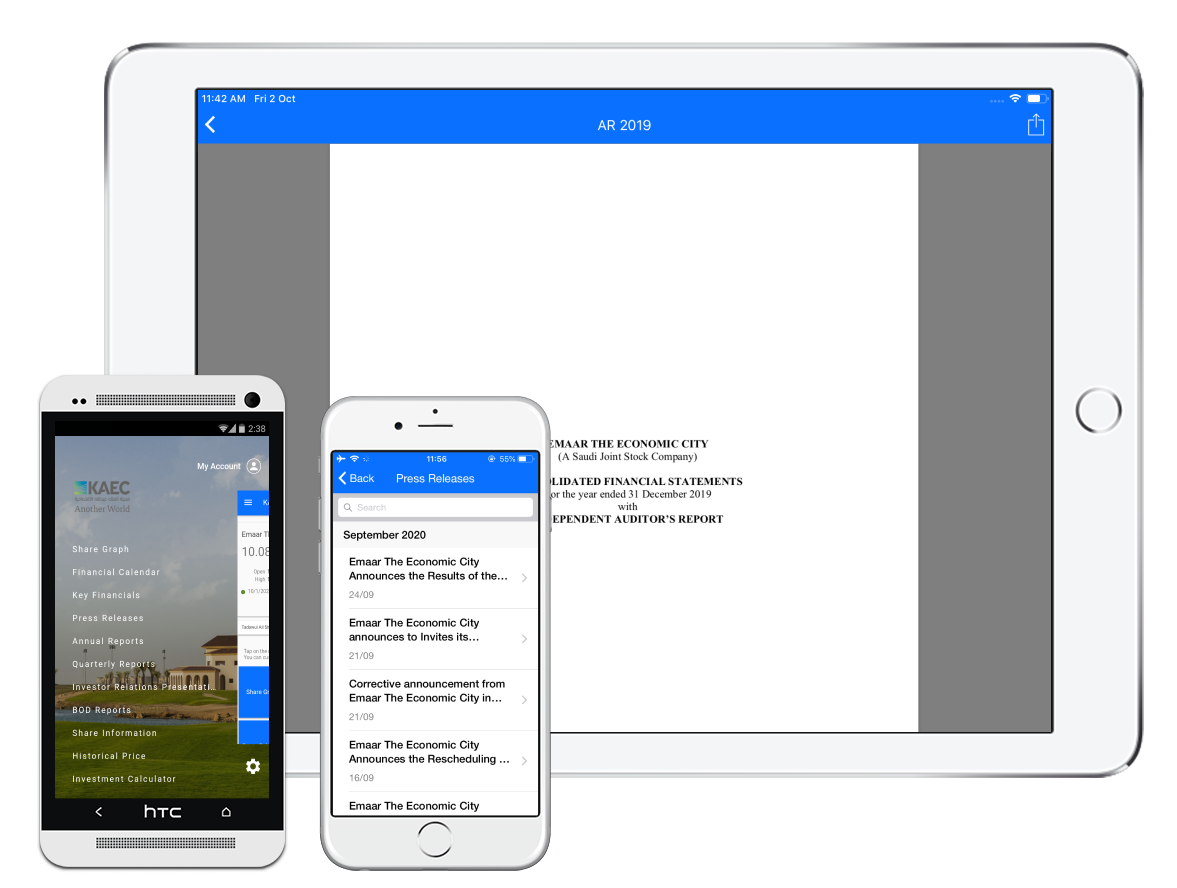Tap the battery icon in the iPad status bar
Image resolution: width=1177 pixels, height=888 pixels.
(1036, 98)
